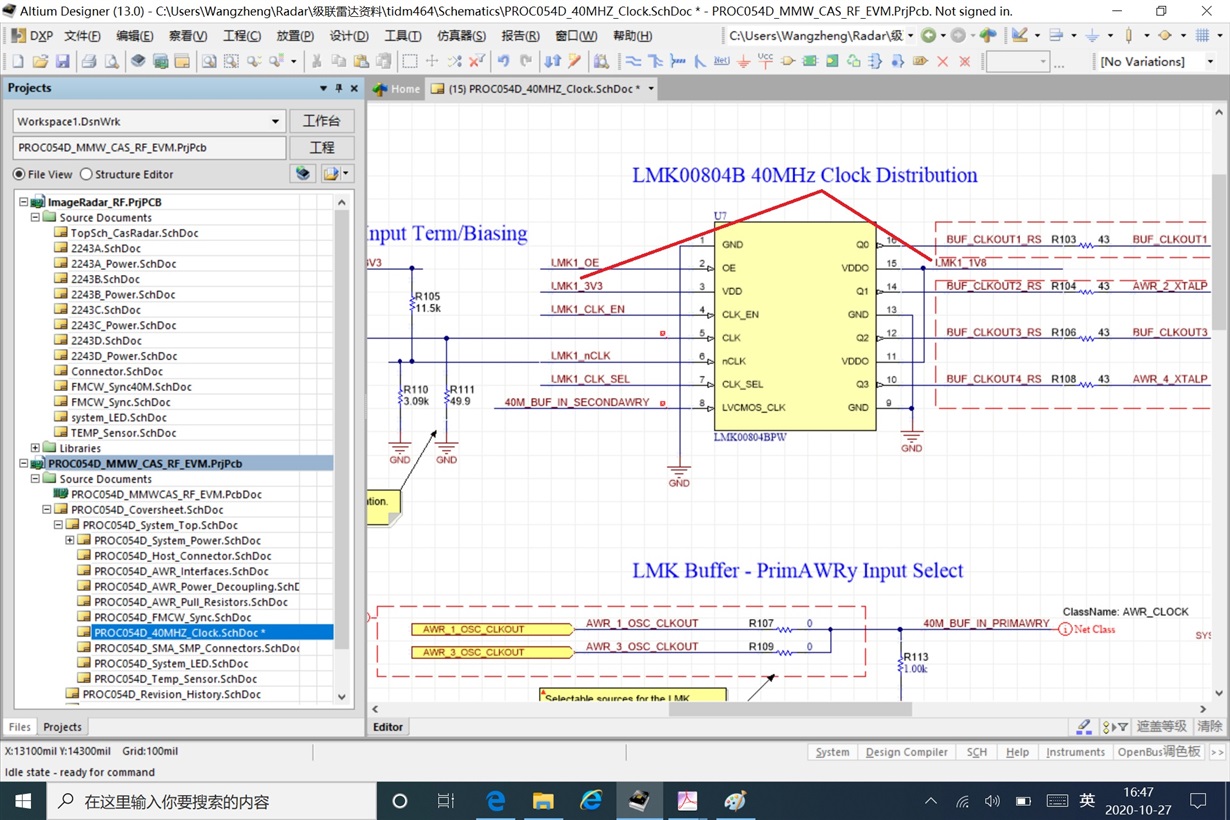This screenshot has height=820, width=1230.
Task: Select the place wire tool
Action: pos(633,61)
